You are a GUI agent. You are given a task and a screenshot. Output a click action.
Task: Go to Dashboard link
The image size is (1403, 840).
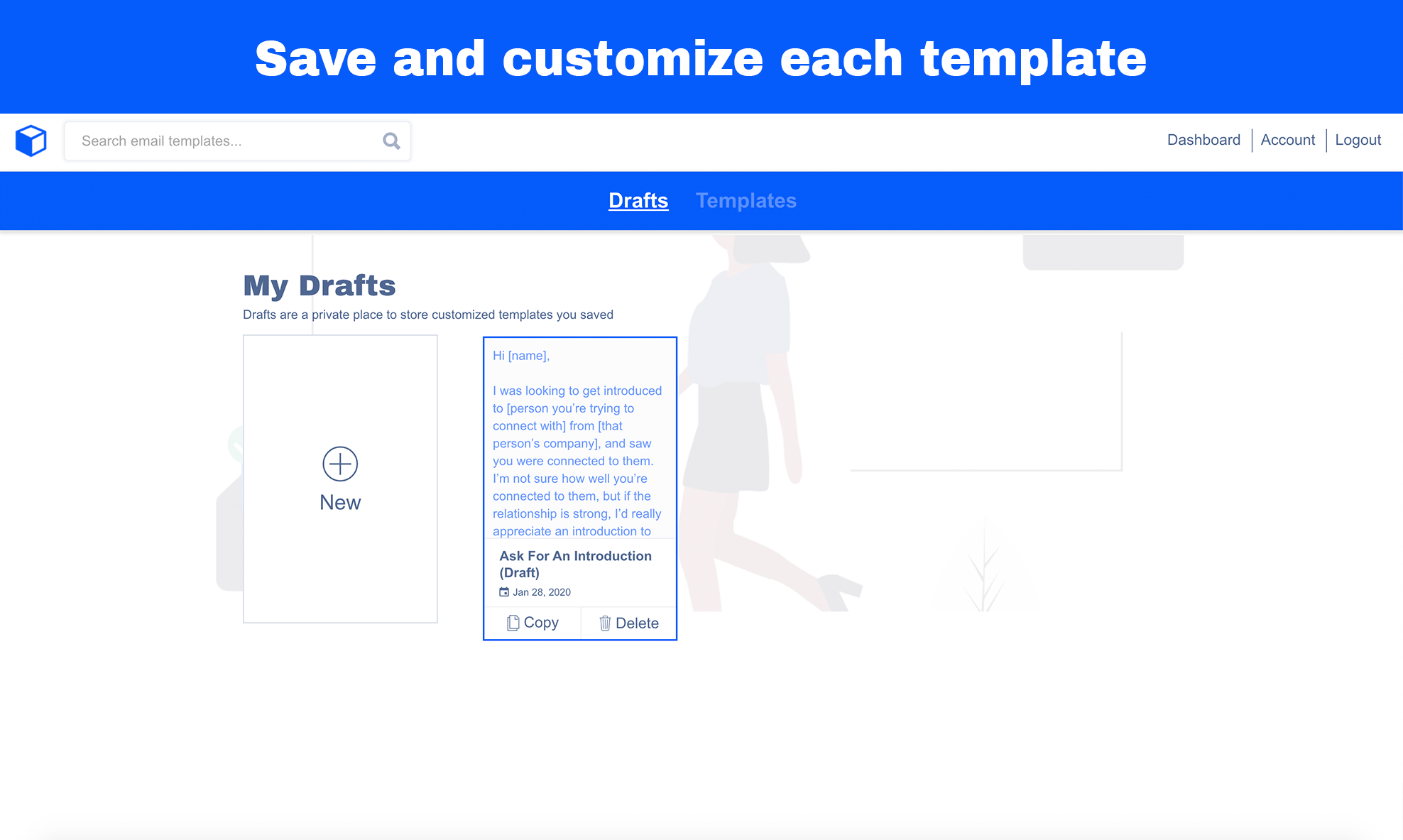1203,140
